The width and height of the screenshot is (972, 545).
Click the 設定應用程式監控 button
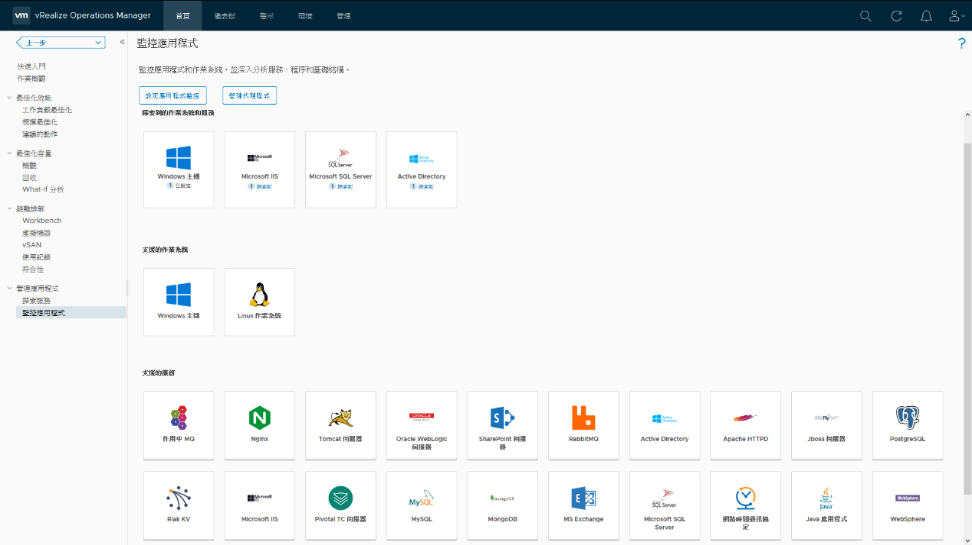pyautogui.click(x=172, y=95)
